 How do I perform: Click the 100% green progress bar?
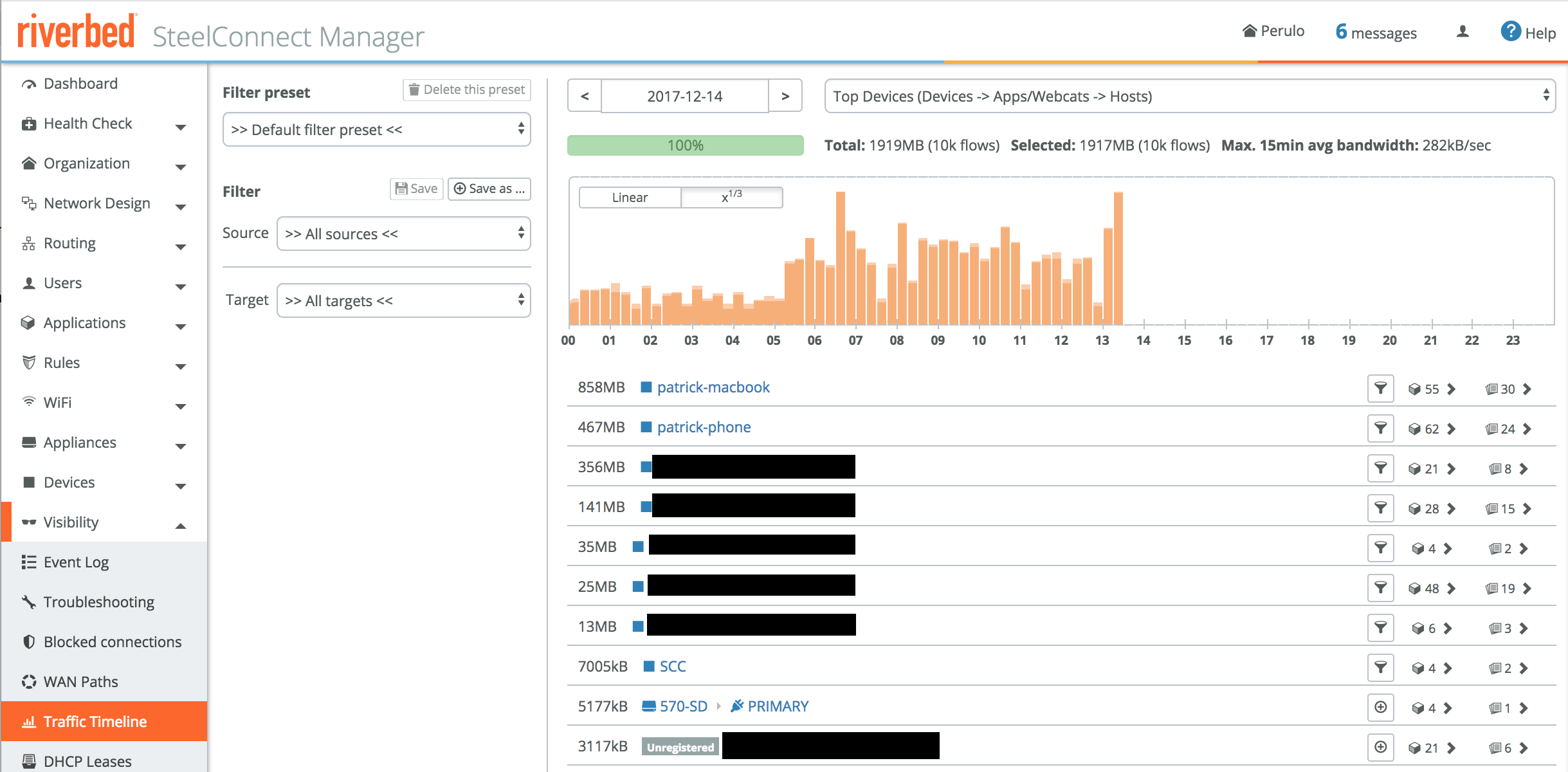click(x=685, y=145)
